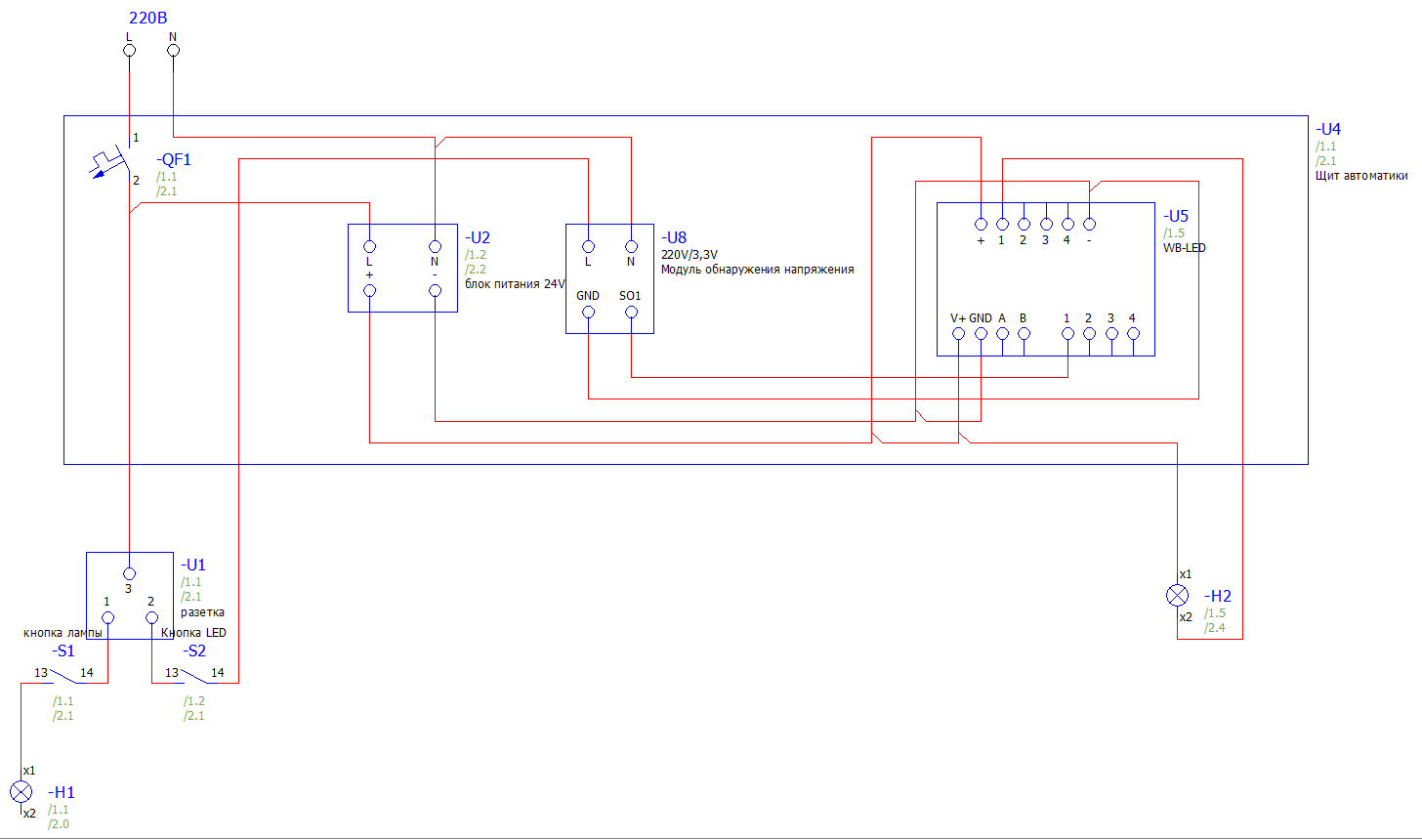1422x840 pixels.
Task: Click the N input terminal under 220В
Action: [173, 50]
